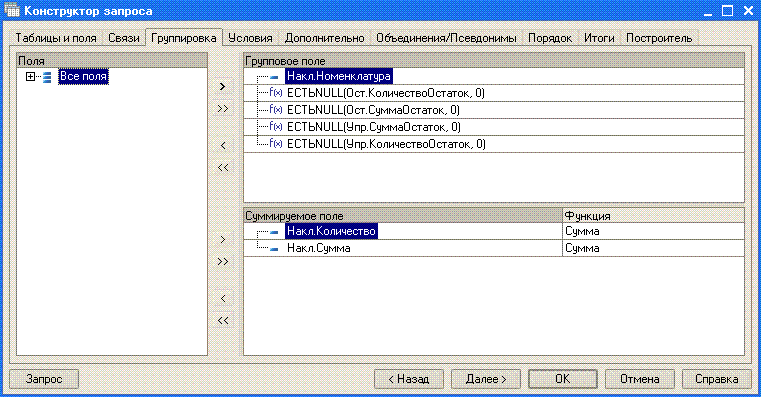Viewport: 761px width, 397px height.
Task: Click the 'Запрос' button
Action: point(44,379)
